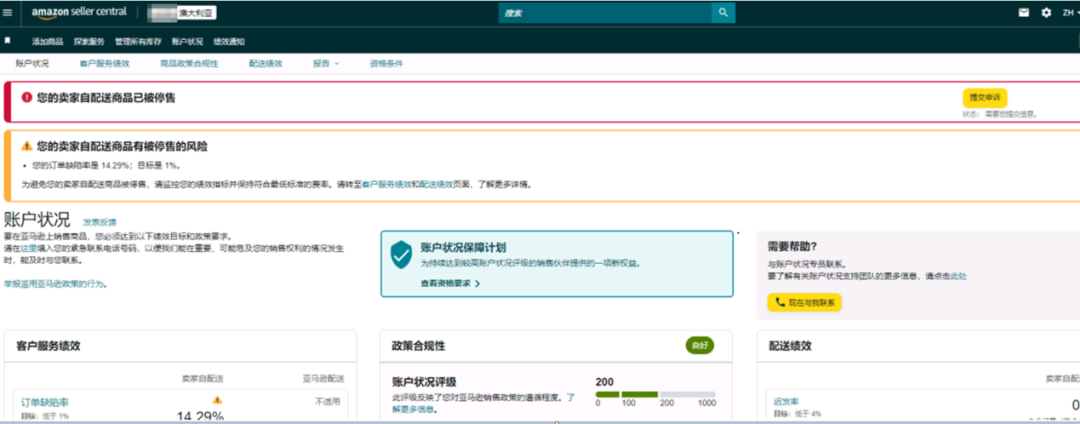Open the mail messages icon
The image size is (1080, 424).
click(x=1024, y=12)
